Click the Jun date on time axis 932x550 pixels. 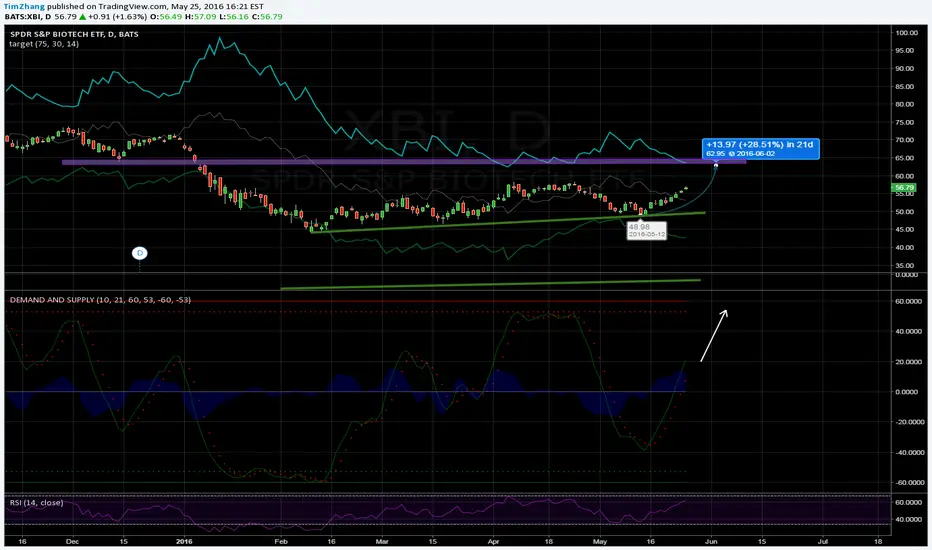[711, 542]
